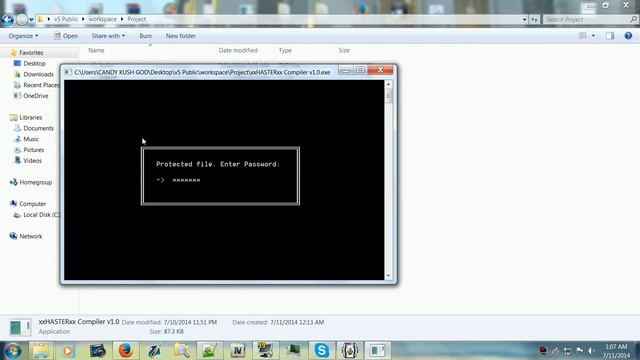Open the recent locations dropdown arrow
This screenshot has height=360, width=640.
[x=31, y=20]
